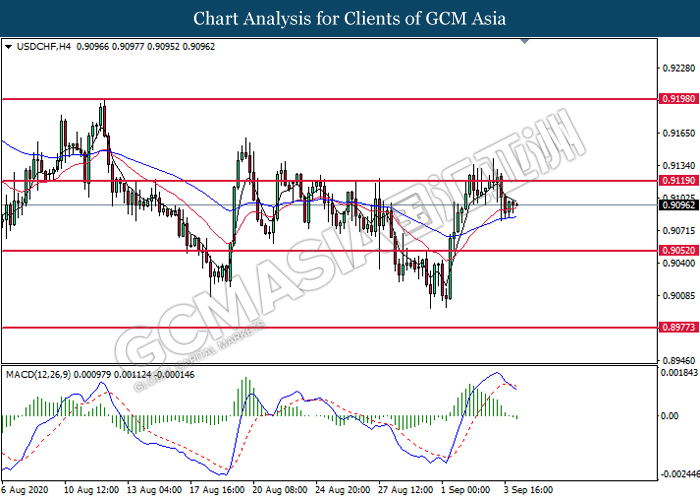Screen dimensions: 700x500
Task: Click the chart shift marker triangle at top
Action: click(x=525, y=41)
